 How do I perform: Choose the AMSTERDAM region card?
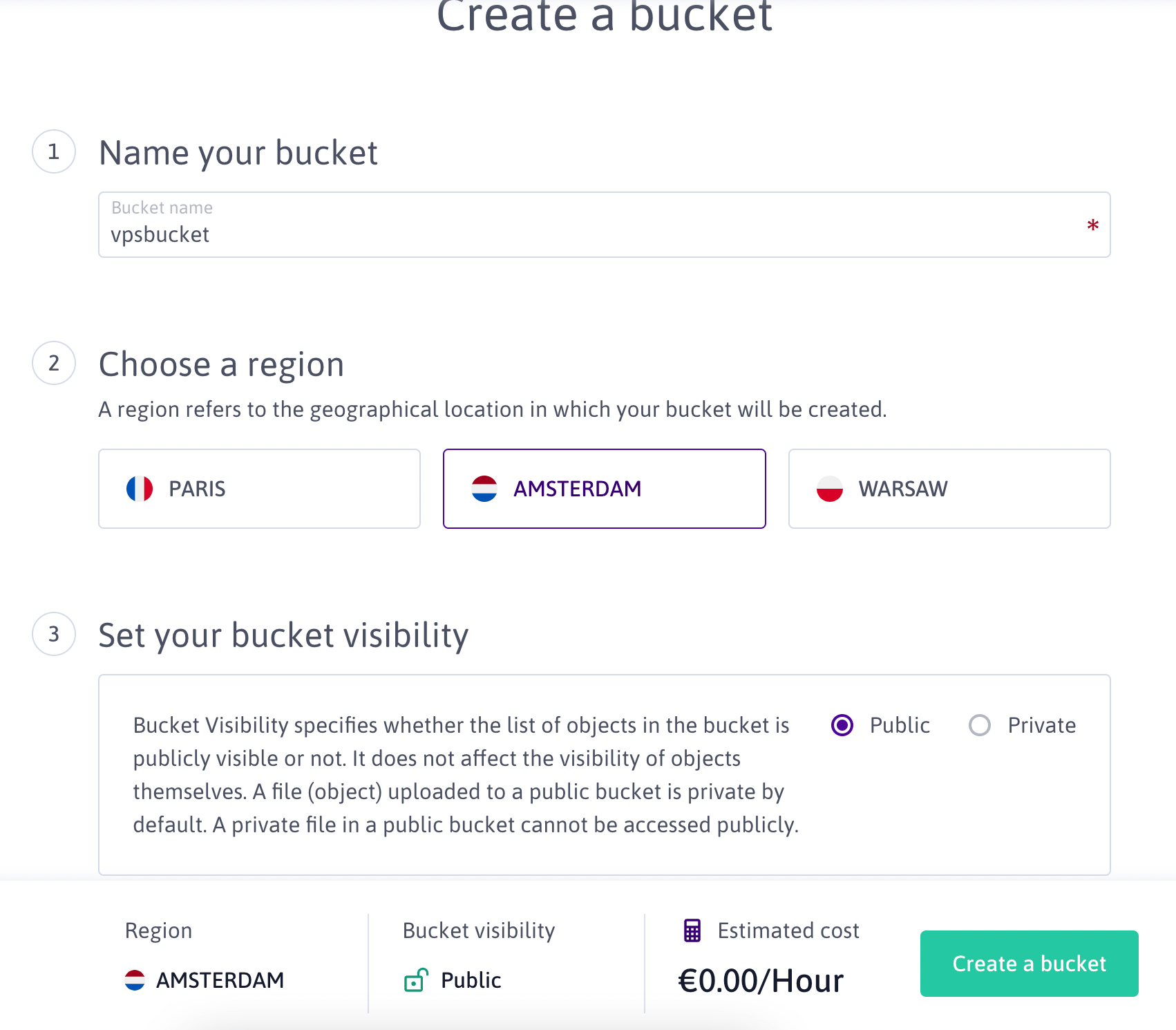pyautogui.click(x=604, y=489)
